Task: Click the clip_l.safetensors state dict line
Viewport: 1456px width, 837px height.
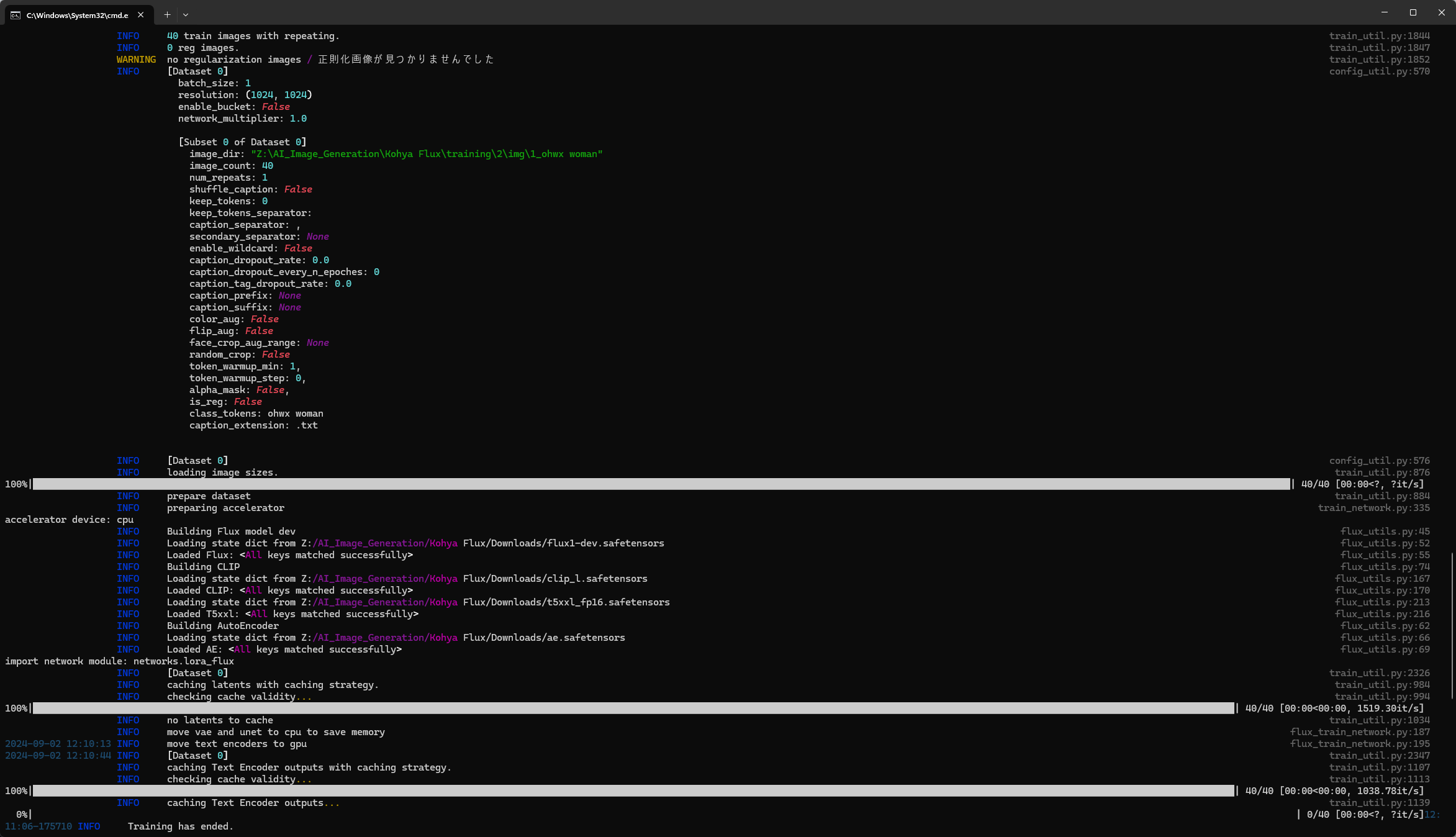Action: [407, 578]
